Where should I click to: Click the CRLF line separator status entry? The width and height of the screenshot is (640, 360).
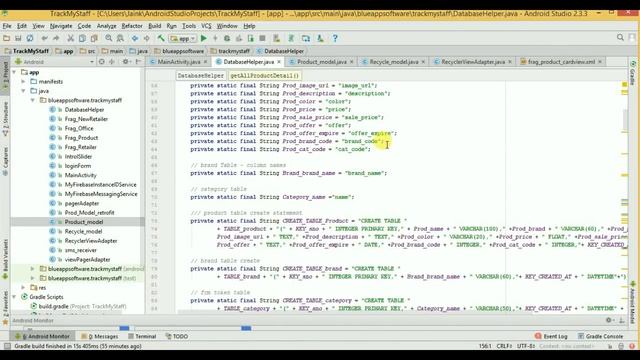[504, 346]
